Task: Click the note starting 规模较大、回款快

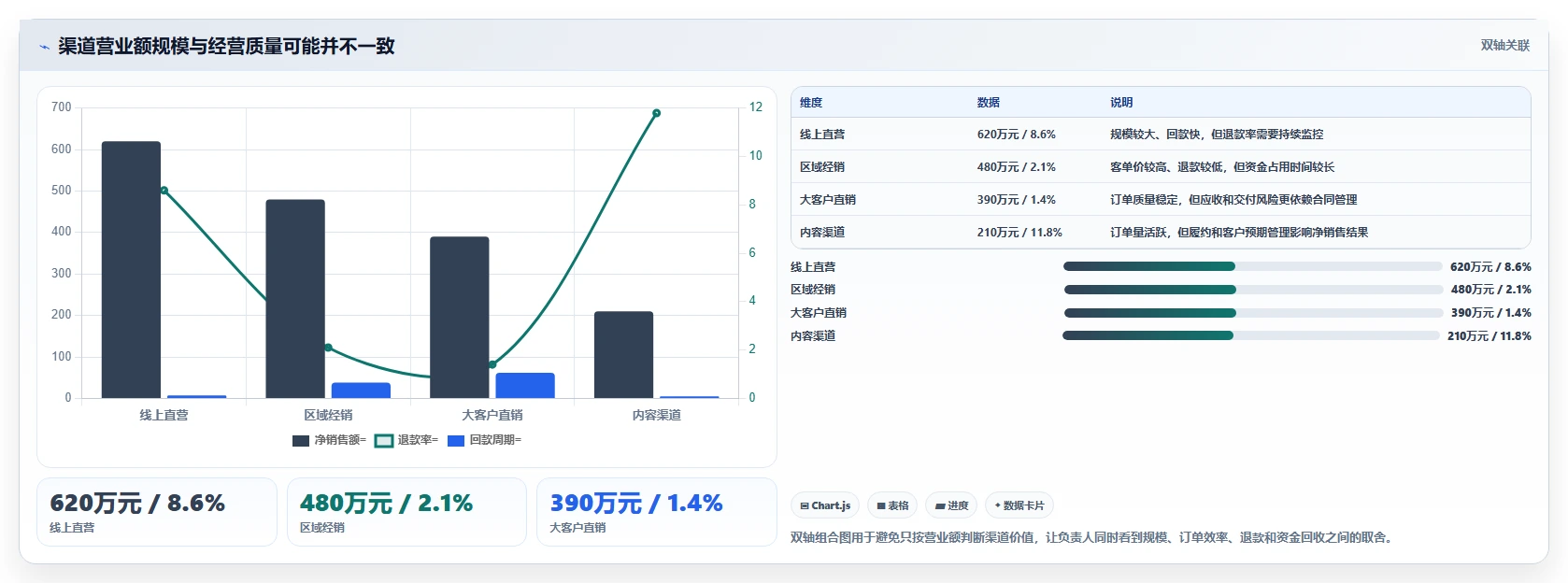Action: click(x=1217, y=135)
